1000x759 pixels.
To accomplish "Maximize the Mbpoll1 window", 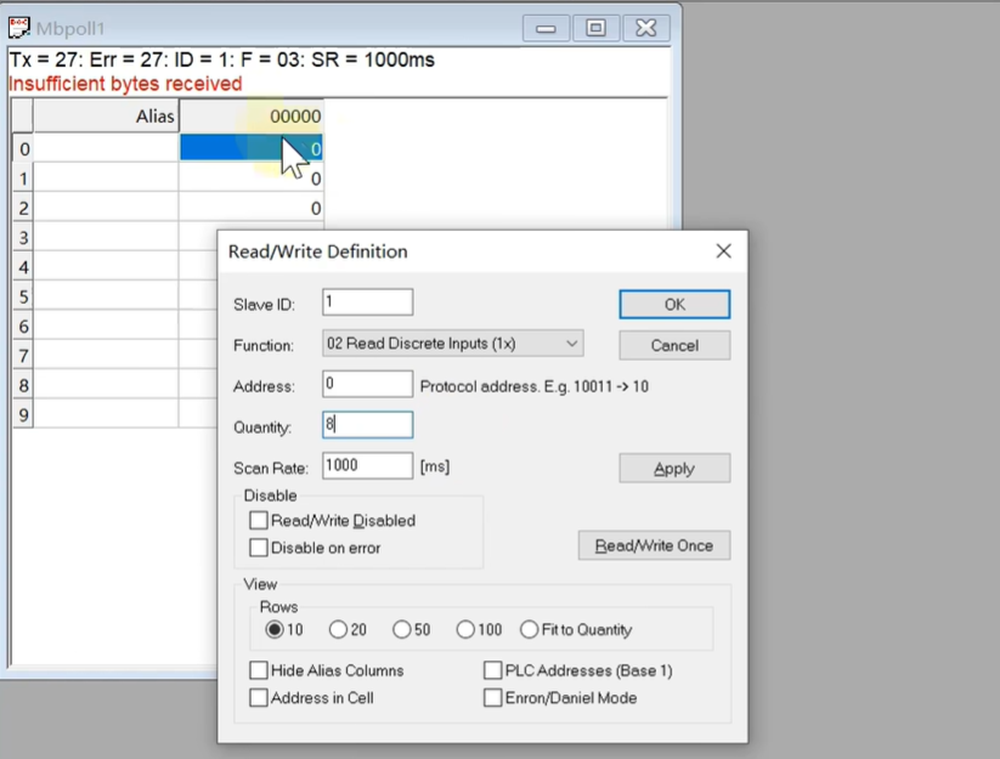I will (596, 28).
